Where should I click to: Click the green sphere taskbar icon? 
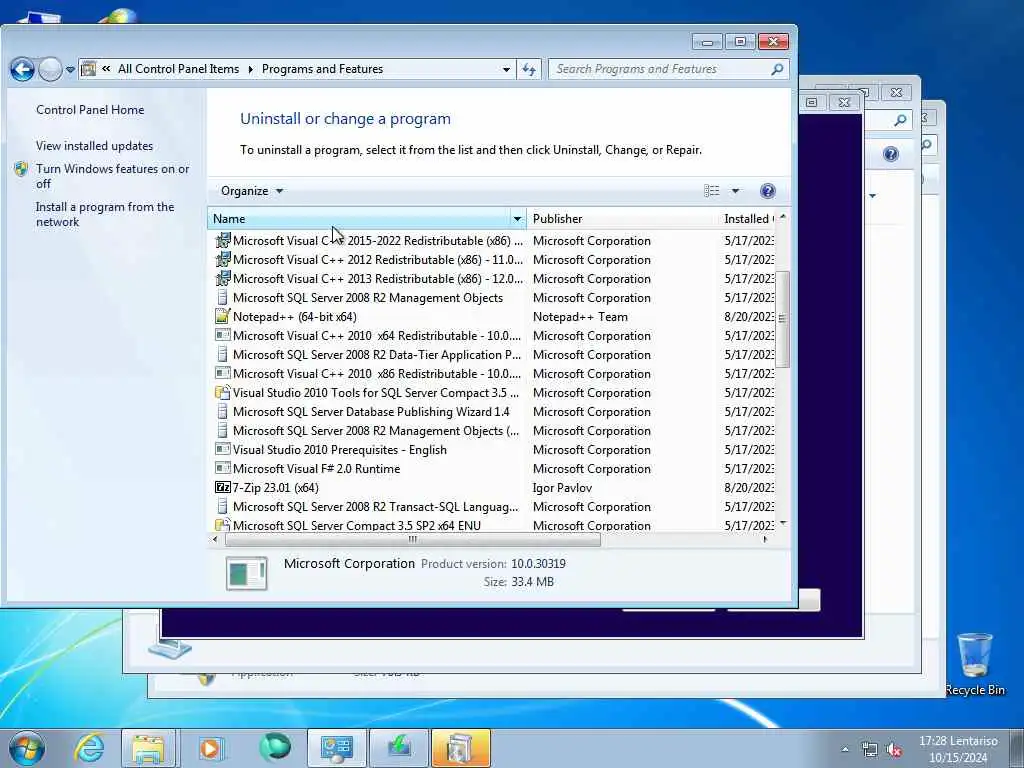click(274, 748)
